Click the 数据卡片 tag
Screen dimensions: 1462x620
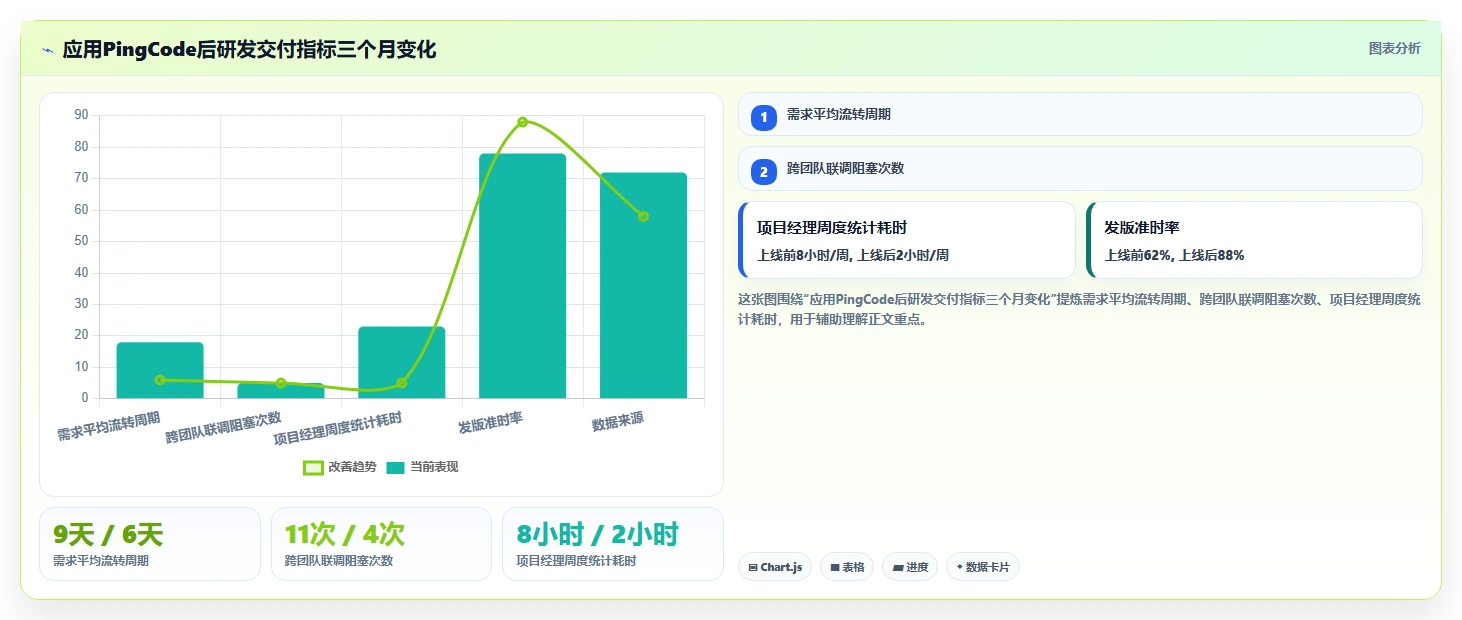(x=982, y=567)
